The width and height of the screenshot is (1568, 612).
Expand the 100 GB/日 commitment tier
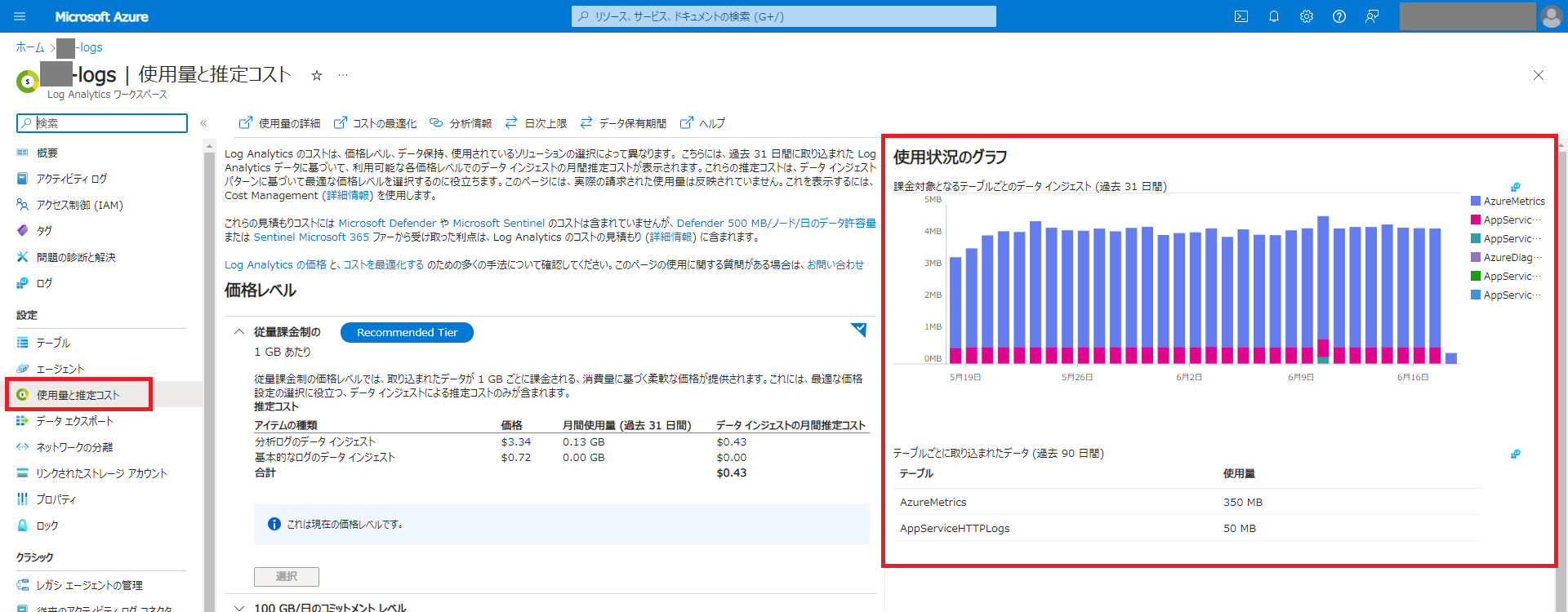[x=239, y=607]
